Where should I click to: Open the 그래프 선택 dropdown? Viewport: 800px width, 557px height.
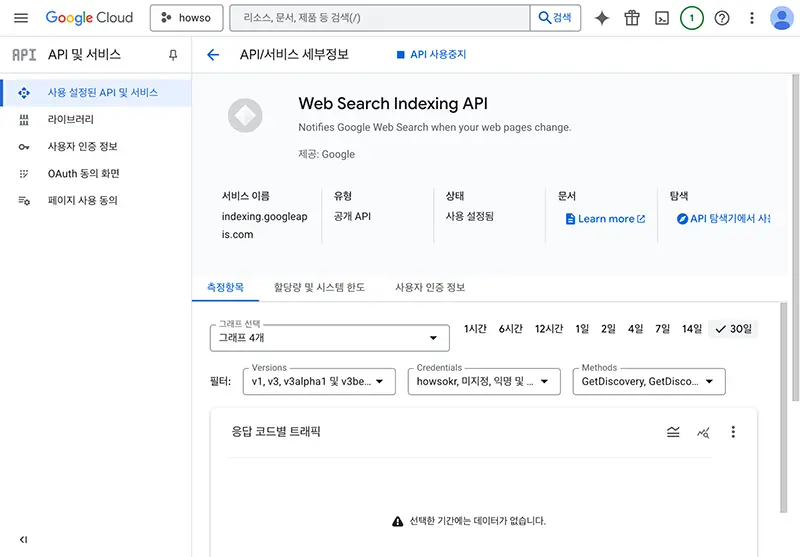[330, 338]
